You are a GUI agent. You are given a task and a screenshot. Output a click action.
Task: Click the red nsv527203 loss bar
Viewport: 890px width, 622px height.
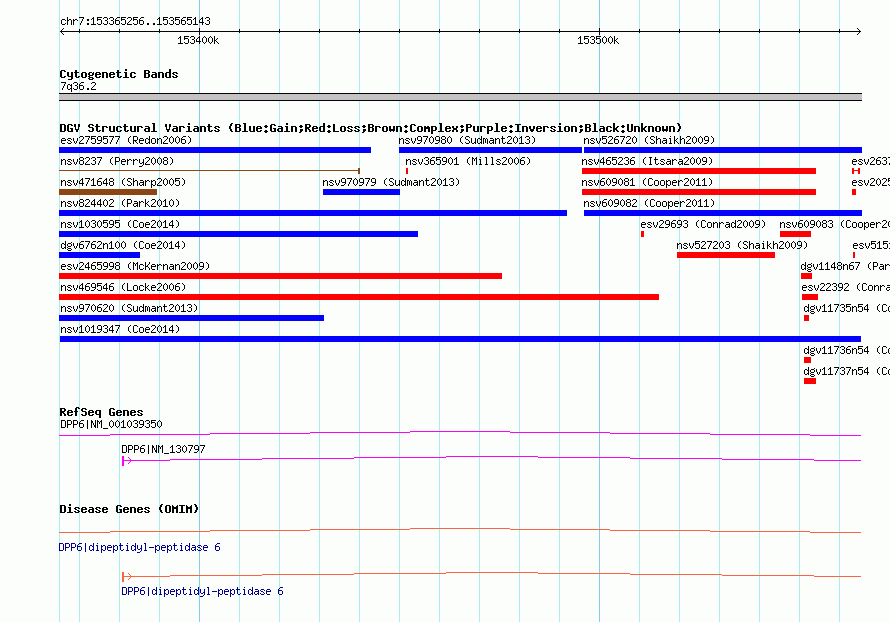[x=726, y=255]
